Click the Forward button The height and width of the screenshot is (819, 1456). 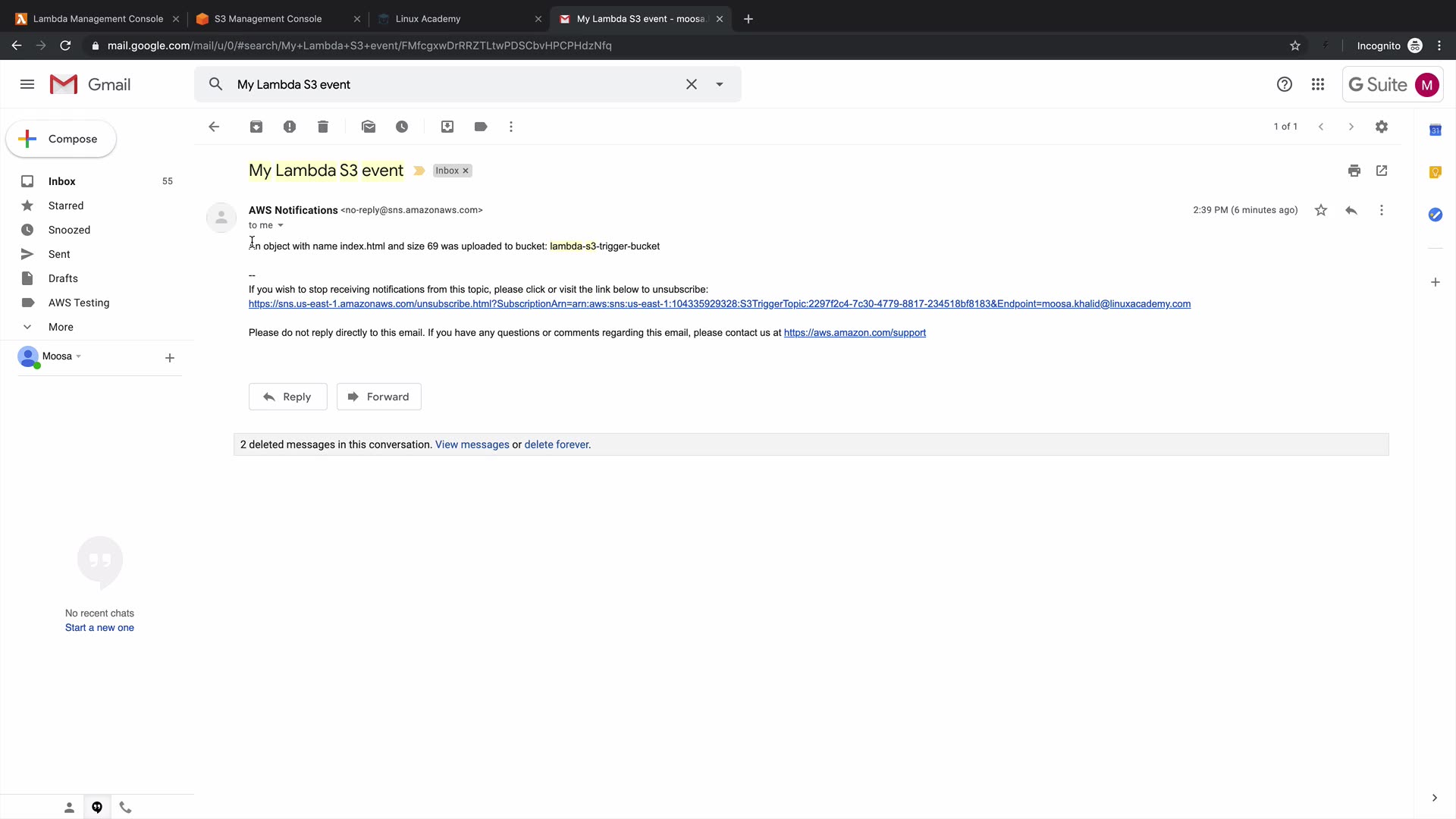tap(378, 397)
